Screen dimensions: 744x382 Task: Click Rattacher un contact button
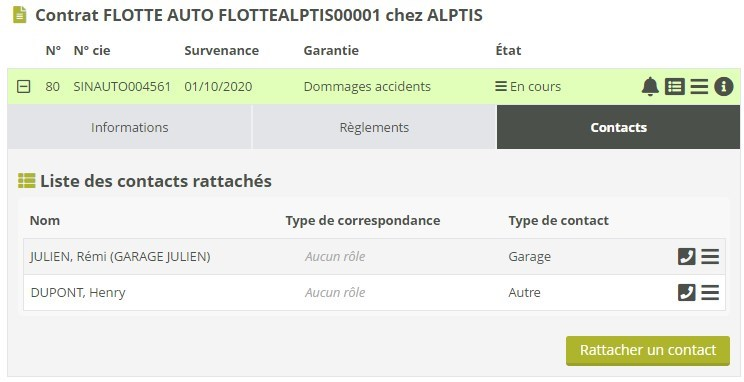(x=648, y=351)
